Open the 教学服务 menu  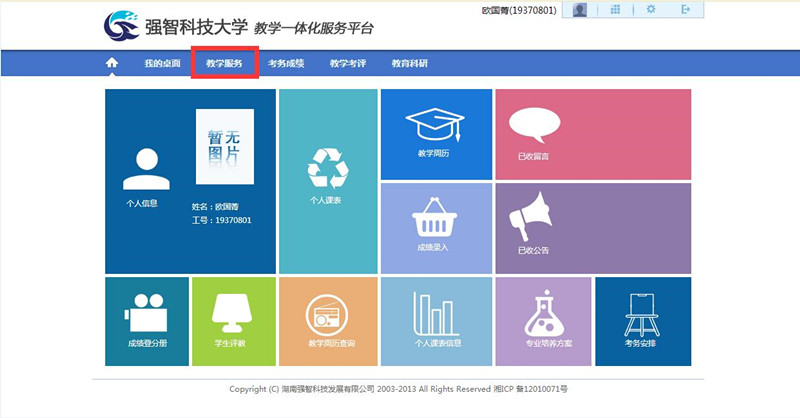point(224,64)
